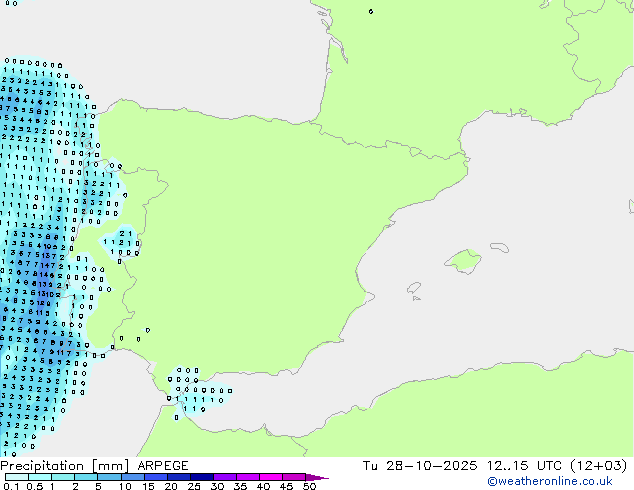Click the "50" value on the legend scale

(309, 486)
